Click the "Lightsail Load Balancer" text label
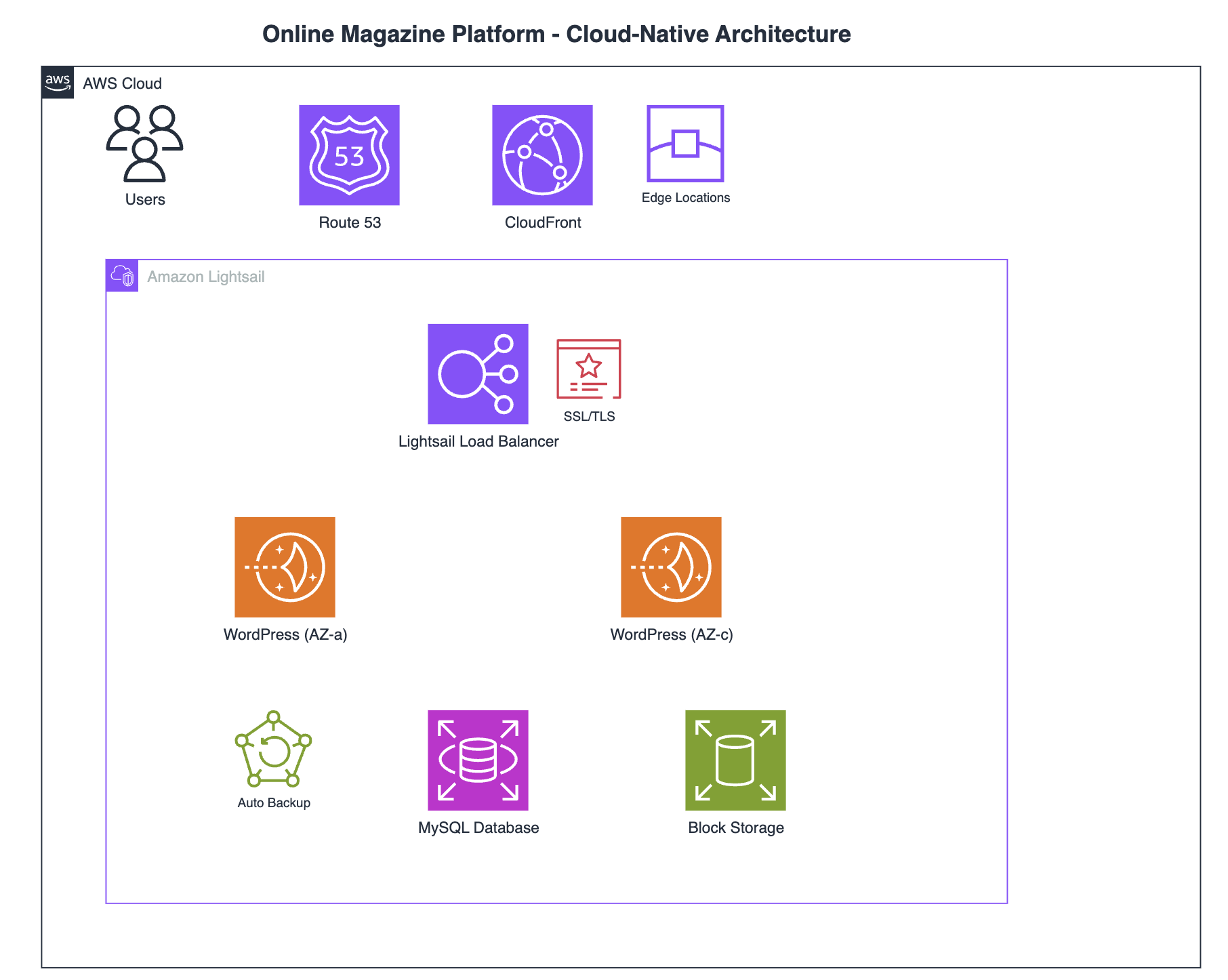This screenshot has height=980, width=1228. [478, 441]
